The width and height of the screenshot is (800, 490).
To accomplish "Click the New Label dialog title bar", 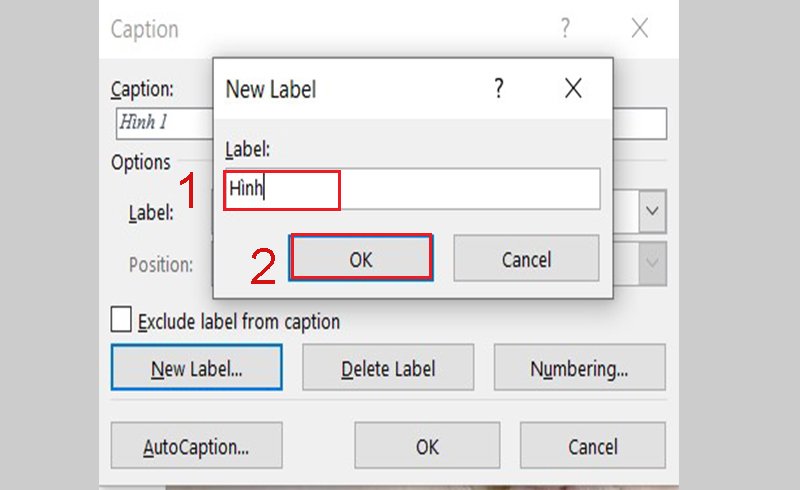I will 352,89.
